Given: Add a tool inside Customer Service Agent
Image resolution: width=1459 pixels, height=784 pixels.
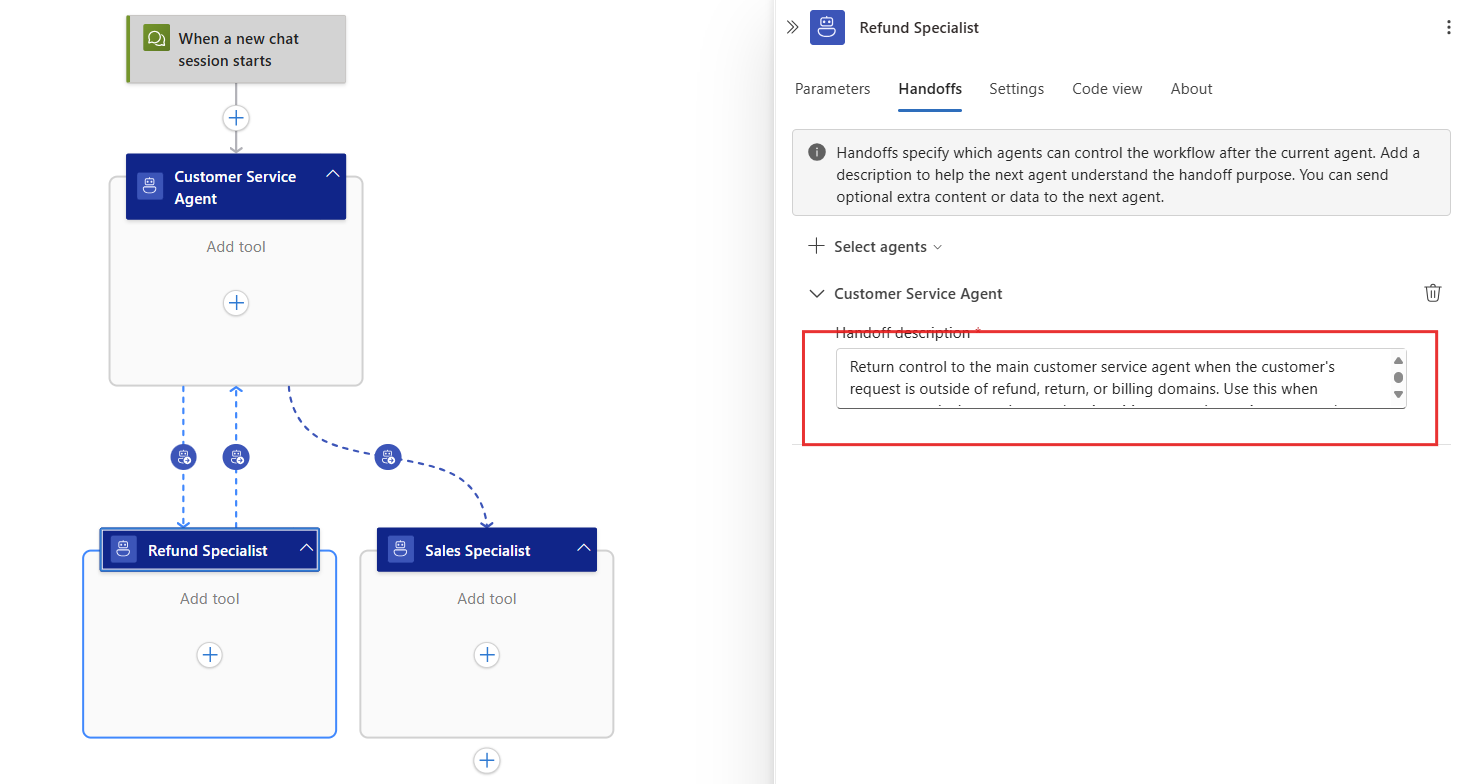Looking at the screenshot, I should pos(236,303).
